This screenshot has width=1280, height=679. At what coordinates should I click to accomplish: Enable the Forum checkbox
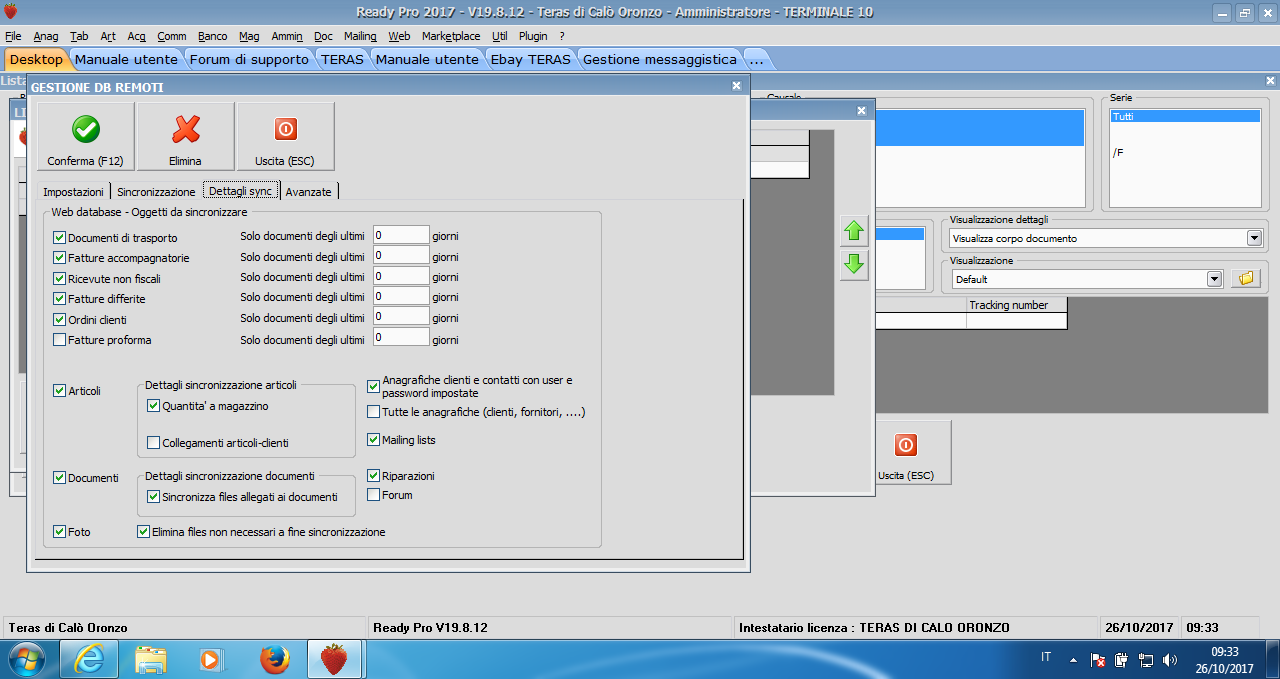pyautogui.click(x=374, y=494)
